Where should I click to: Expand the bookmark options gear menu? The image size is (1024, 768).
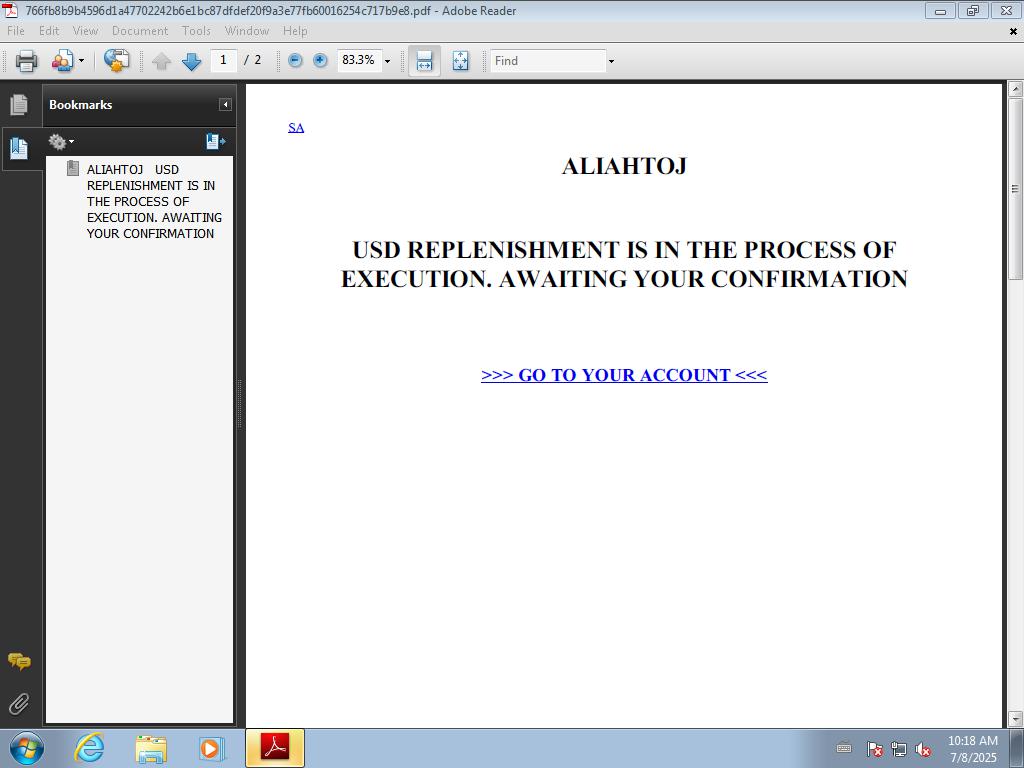(61, 142)
